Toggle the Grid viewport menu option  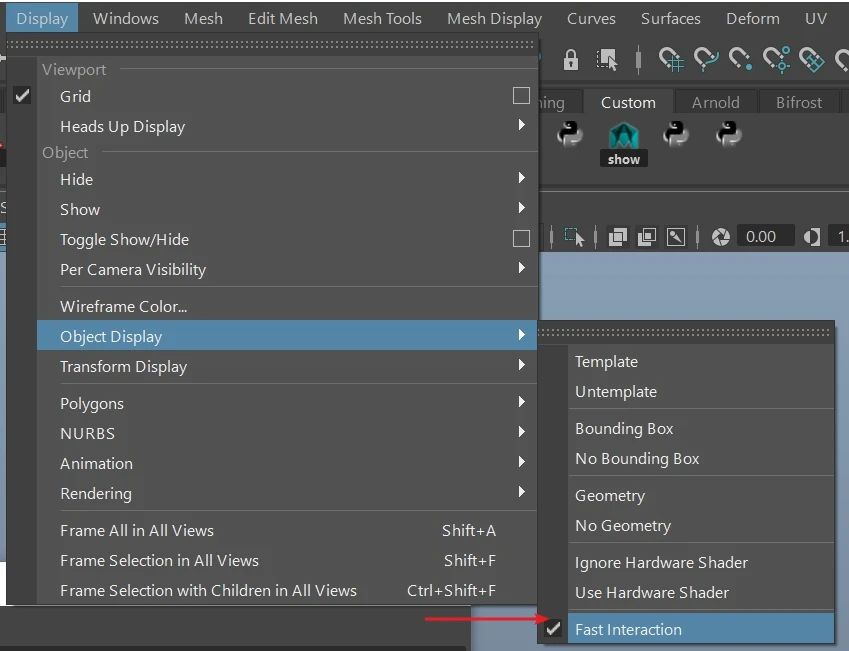pos(287,96)
